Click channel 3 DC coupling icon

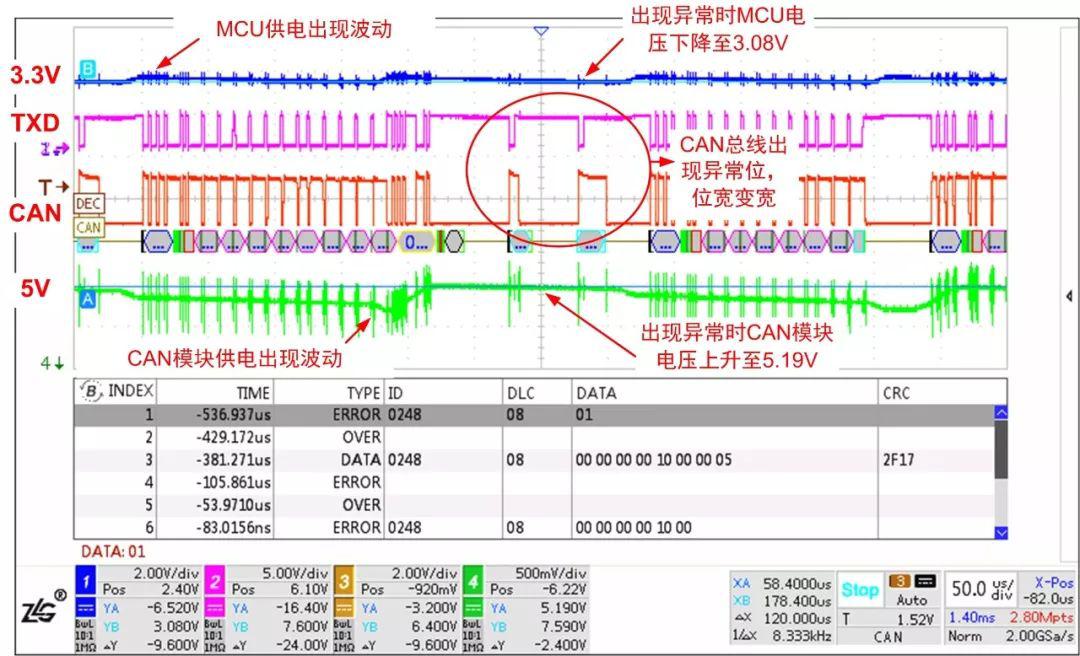coord(344,608)
